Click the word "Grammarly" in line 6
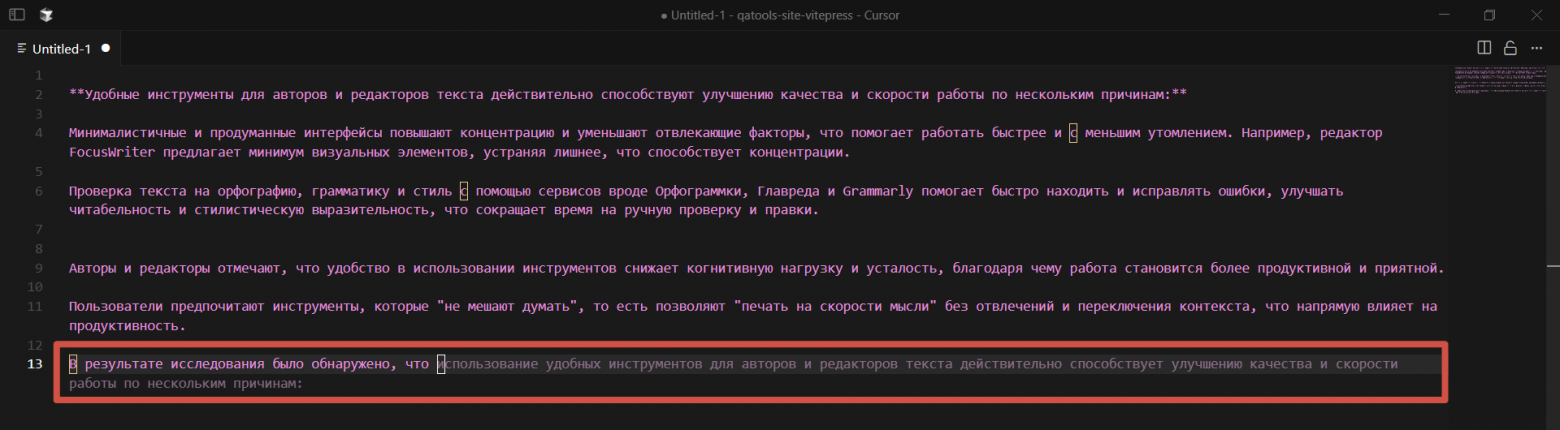The image size is (1560, 430). (x=877, y=191)
